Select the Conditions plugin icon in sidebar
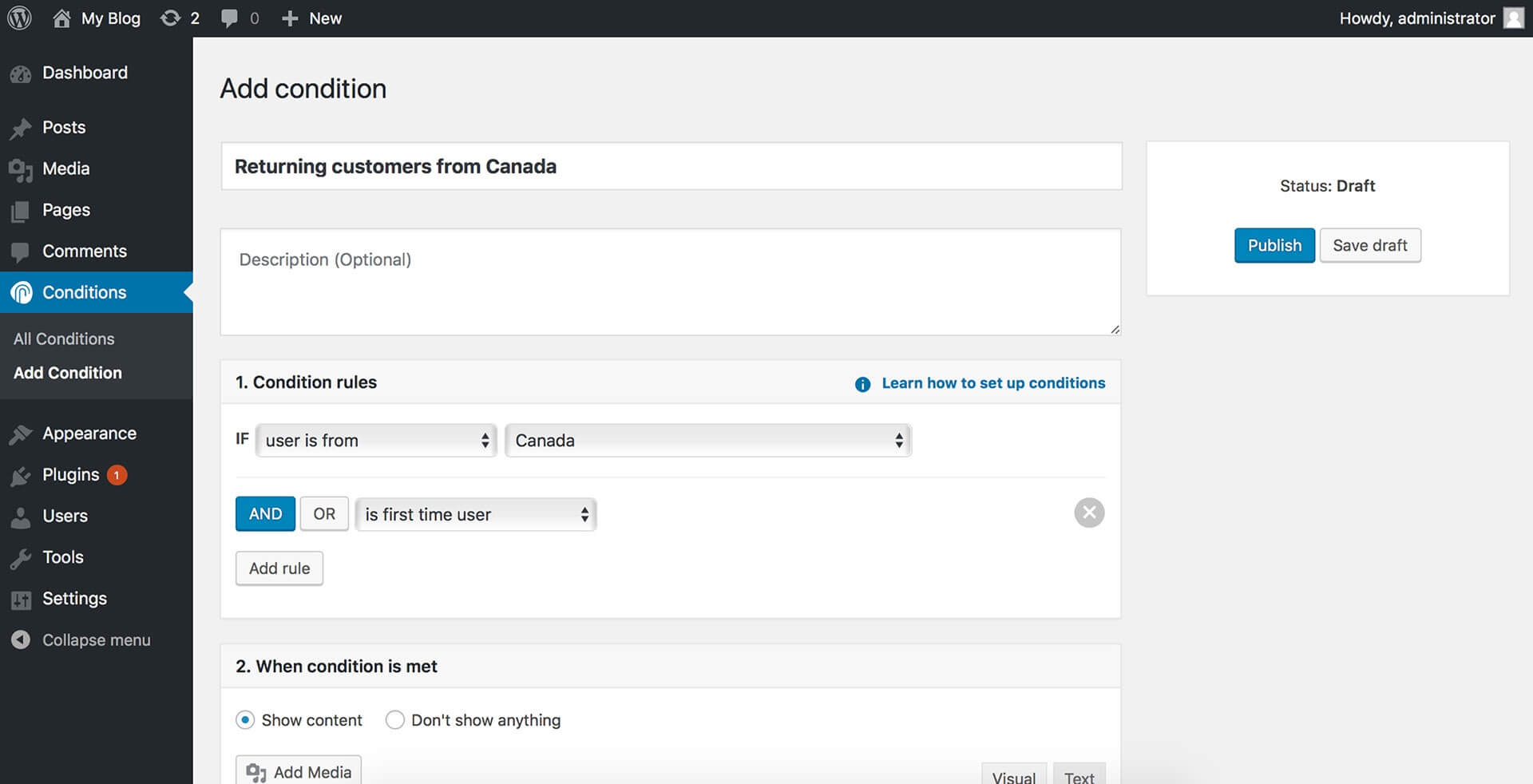The width and height of the screenshot is (1533, 784). coord(21,292)
